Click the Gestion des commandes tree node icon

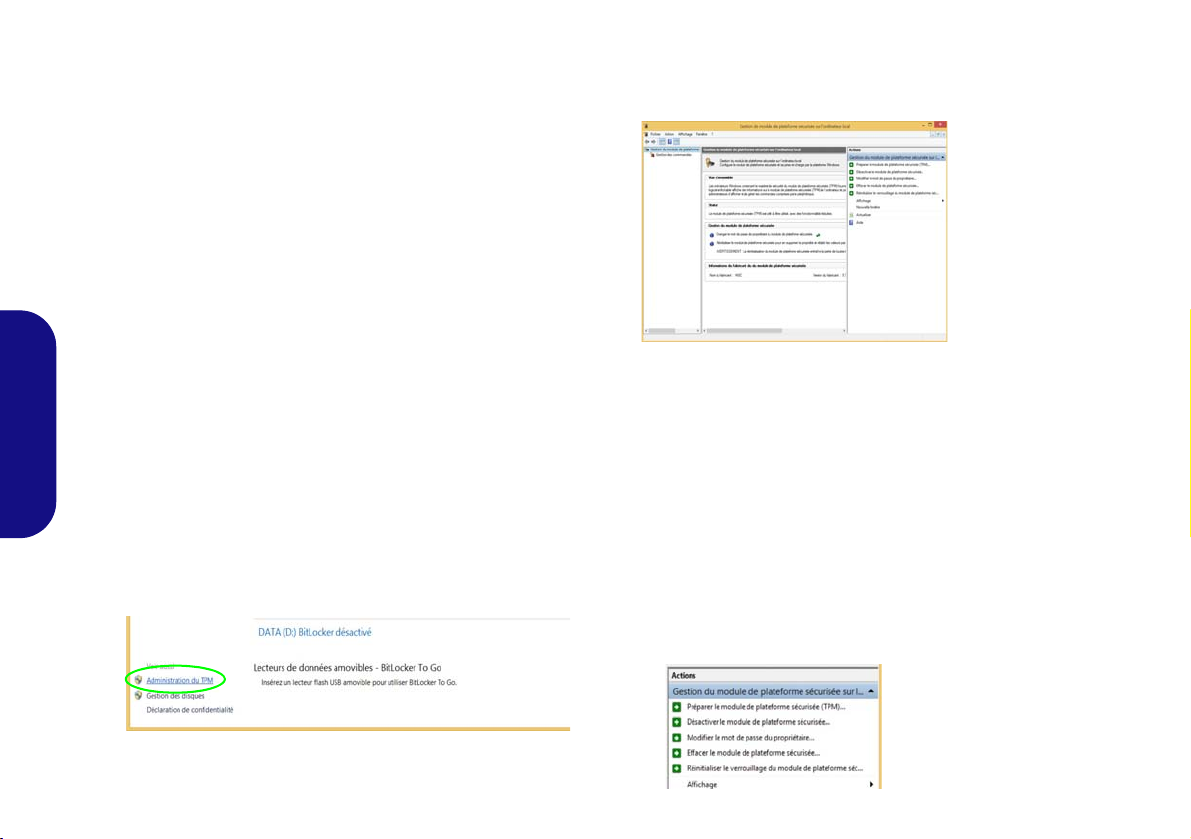[x=652, y=155]
